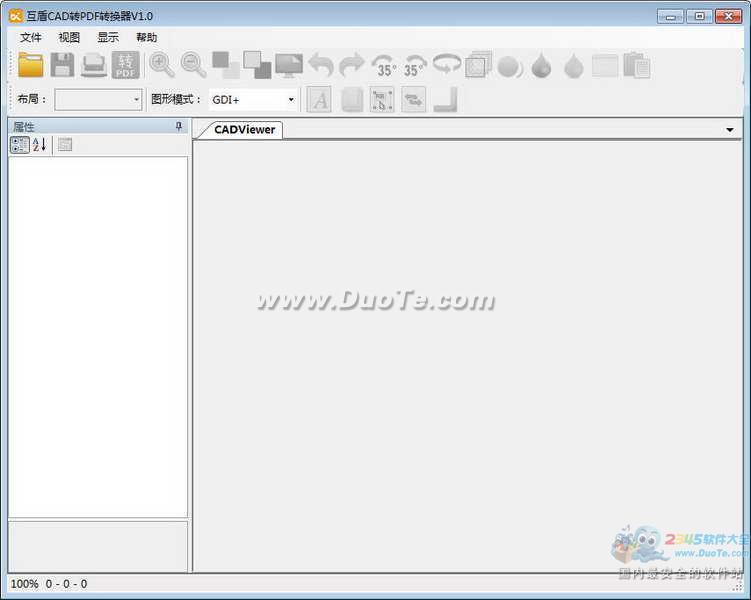Open the 图形模式 GDI+ dropdown

(x=252, y=100)
